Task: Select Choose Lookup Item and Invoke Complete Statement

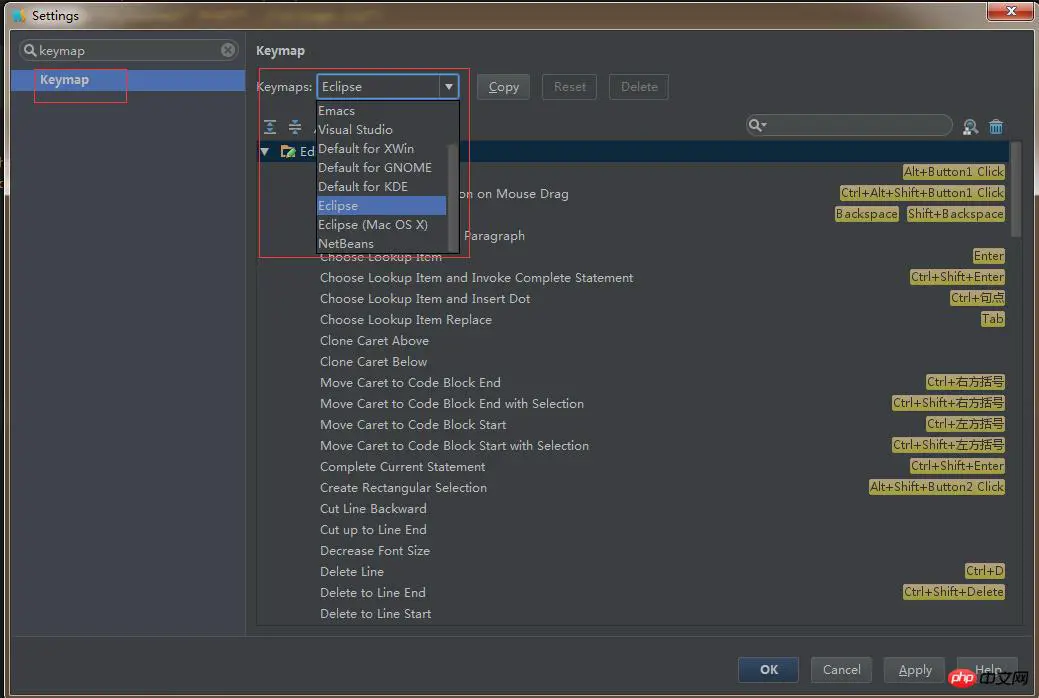Action: (476, 278)
